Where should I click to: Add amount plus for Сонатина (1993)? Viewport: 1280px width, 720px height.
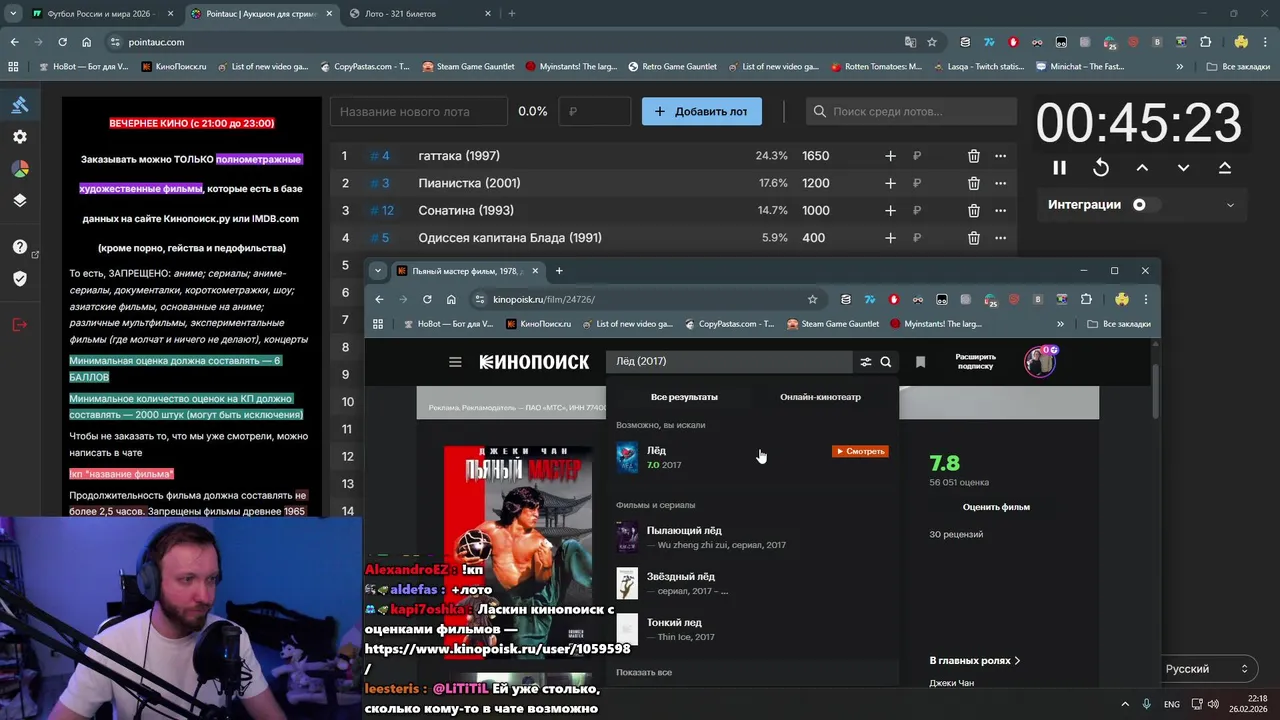pyautogui.click(x=890, y=211)
